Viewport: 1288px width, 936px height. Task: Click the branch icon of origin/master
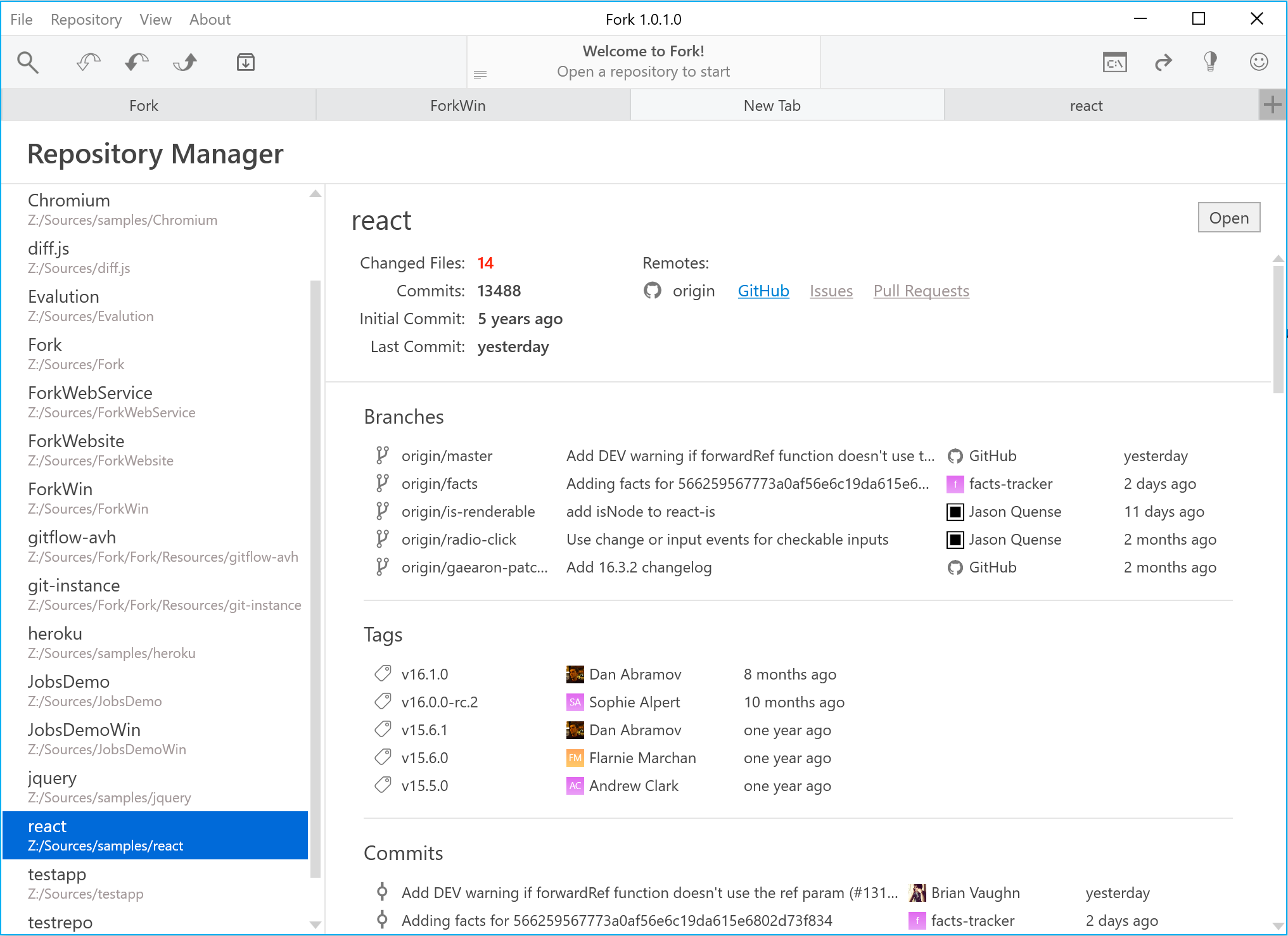point(382,455)
